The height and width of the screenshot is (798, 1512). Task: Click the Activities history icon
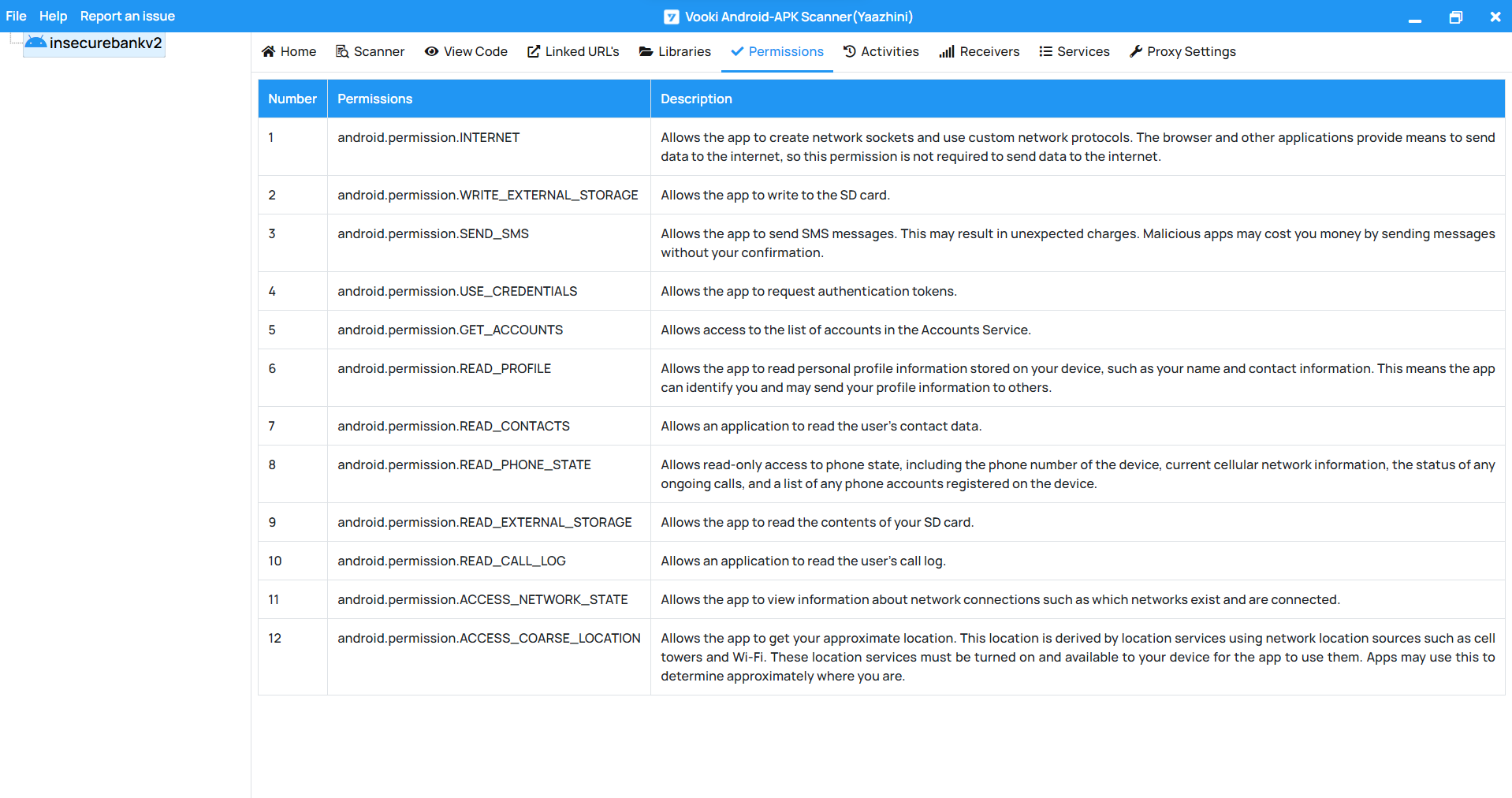pos(849,51)
